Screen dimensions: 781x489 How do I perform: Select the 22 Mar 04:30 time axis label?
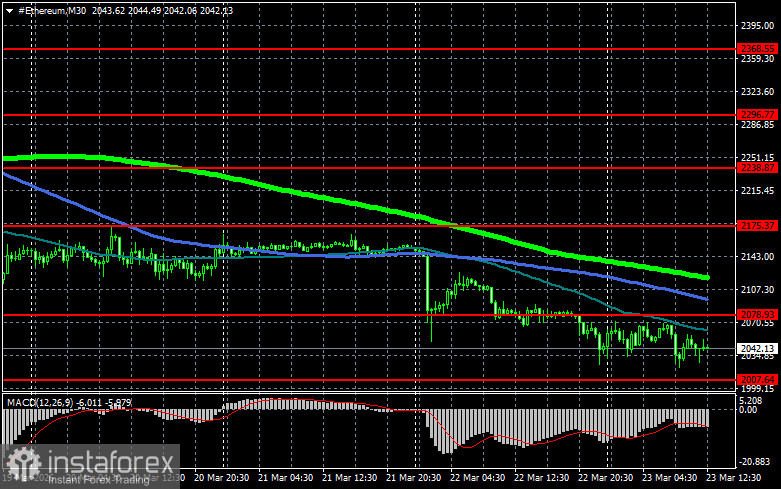(477, 478)
